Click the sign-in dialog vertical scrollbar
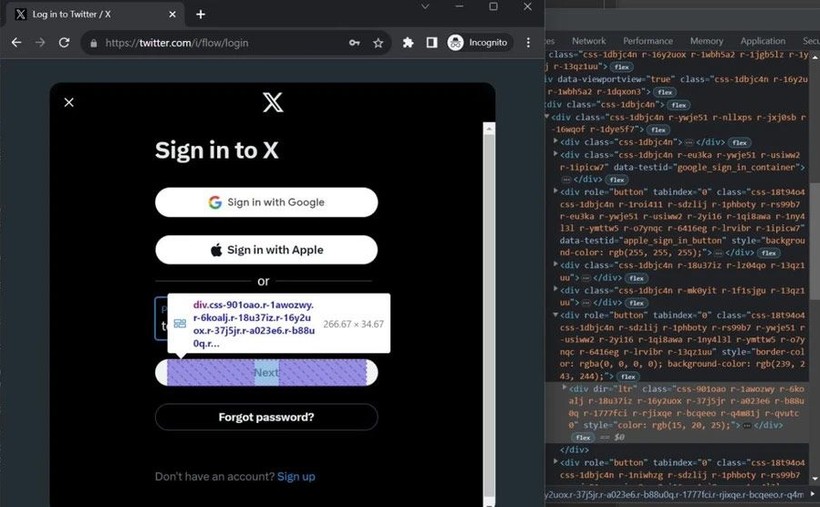820x507 pixels. [x=489, y=314]
